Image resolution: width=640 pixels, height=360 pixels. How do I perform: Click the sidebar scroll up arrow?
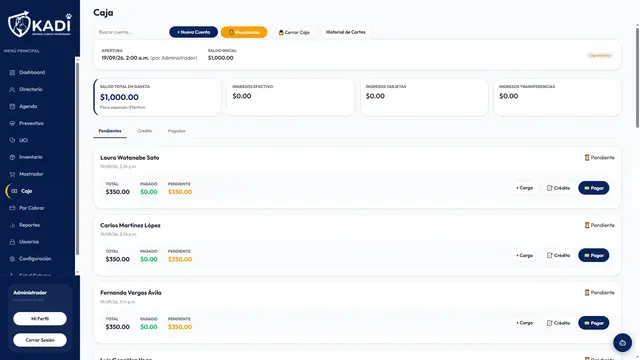pyautogui.click(x=78, y=60)
